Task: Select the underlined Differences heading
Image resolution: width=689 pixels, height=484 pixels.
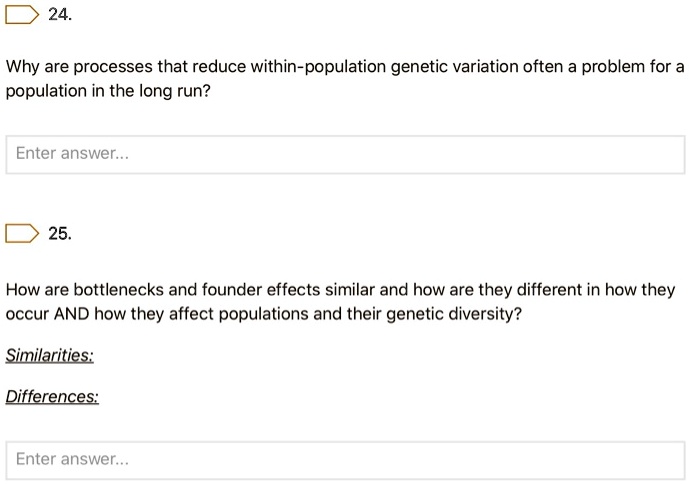Action: [x=52, y=397]
